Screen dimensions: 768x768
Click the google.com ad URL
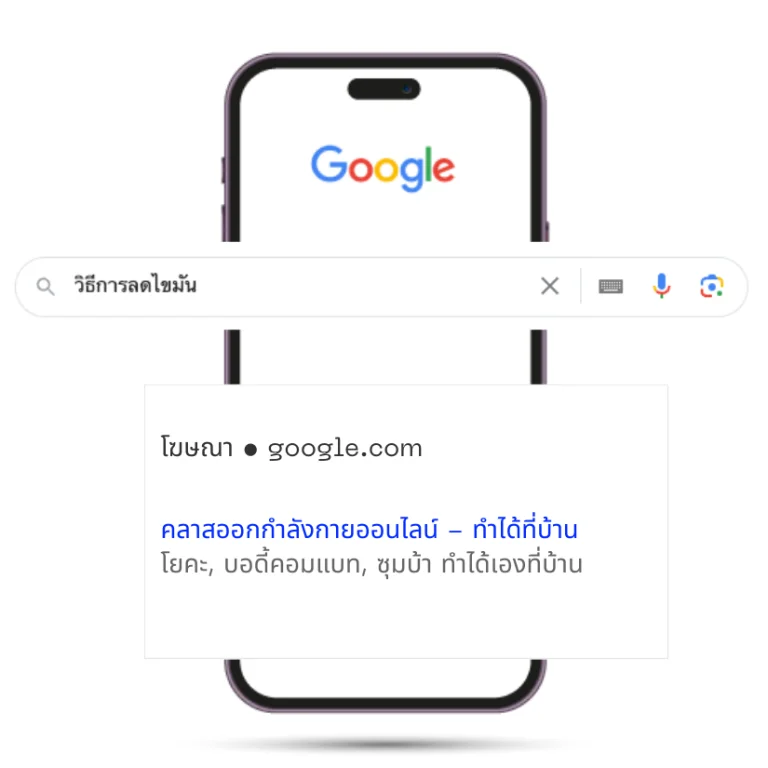click(x=345, y=449)
